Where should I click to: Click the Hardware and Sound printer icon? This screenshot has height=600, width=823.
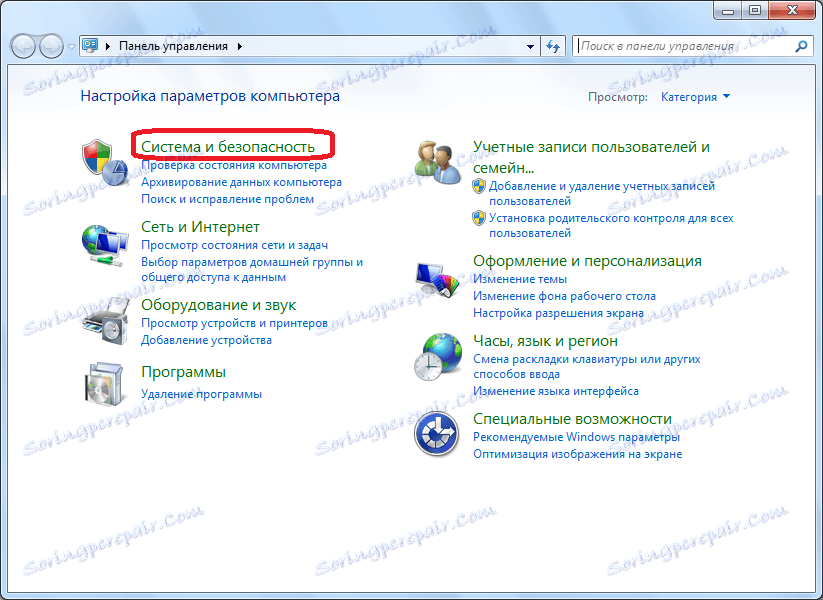tap(103, 323)
